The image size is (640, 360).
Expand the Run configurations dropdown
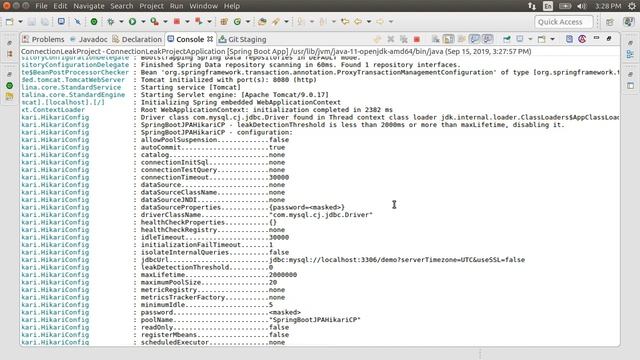click(143, 22)
